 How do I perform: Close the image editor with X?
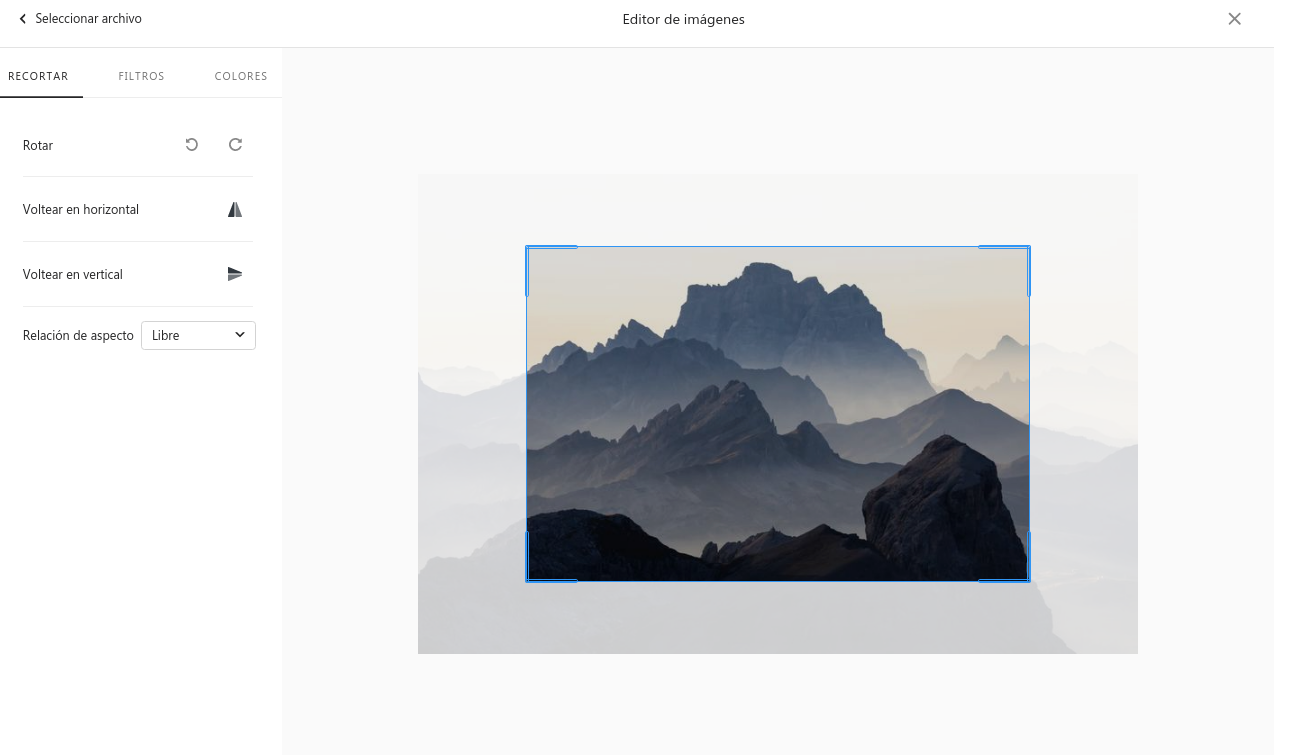1235,19
